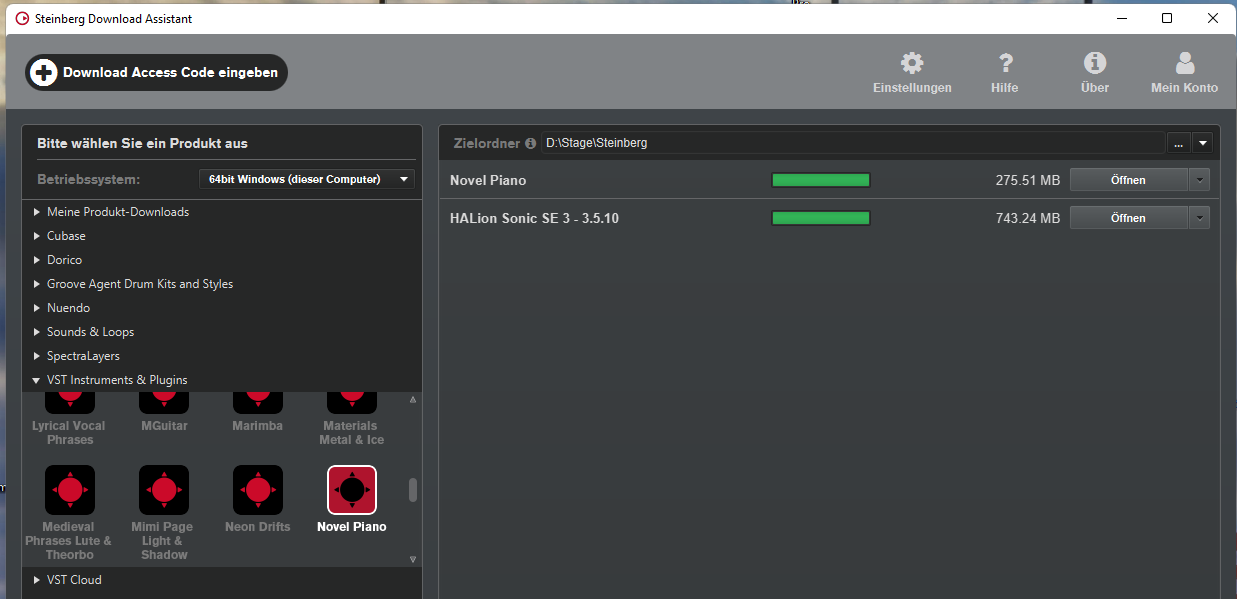Select Materials Metal & Ice product icon
Screen dimensions: 1237x599
click(x=352, y=403)
